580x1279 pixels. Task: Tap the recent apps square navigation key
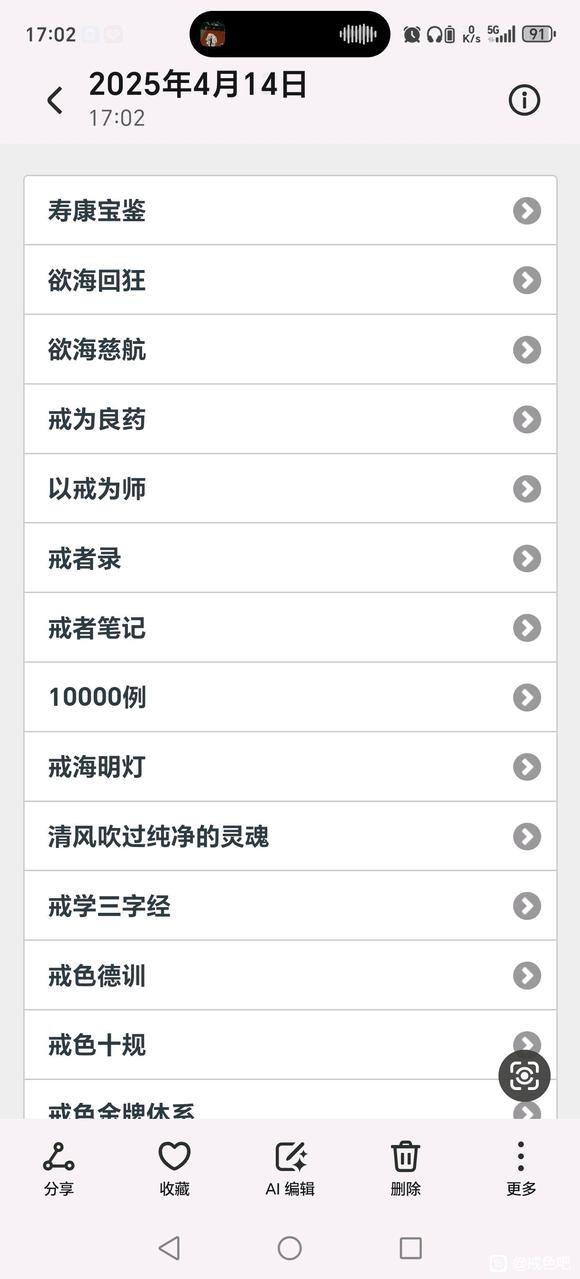click(411, 1249)
